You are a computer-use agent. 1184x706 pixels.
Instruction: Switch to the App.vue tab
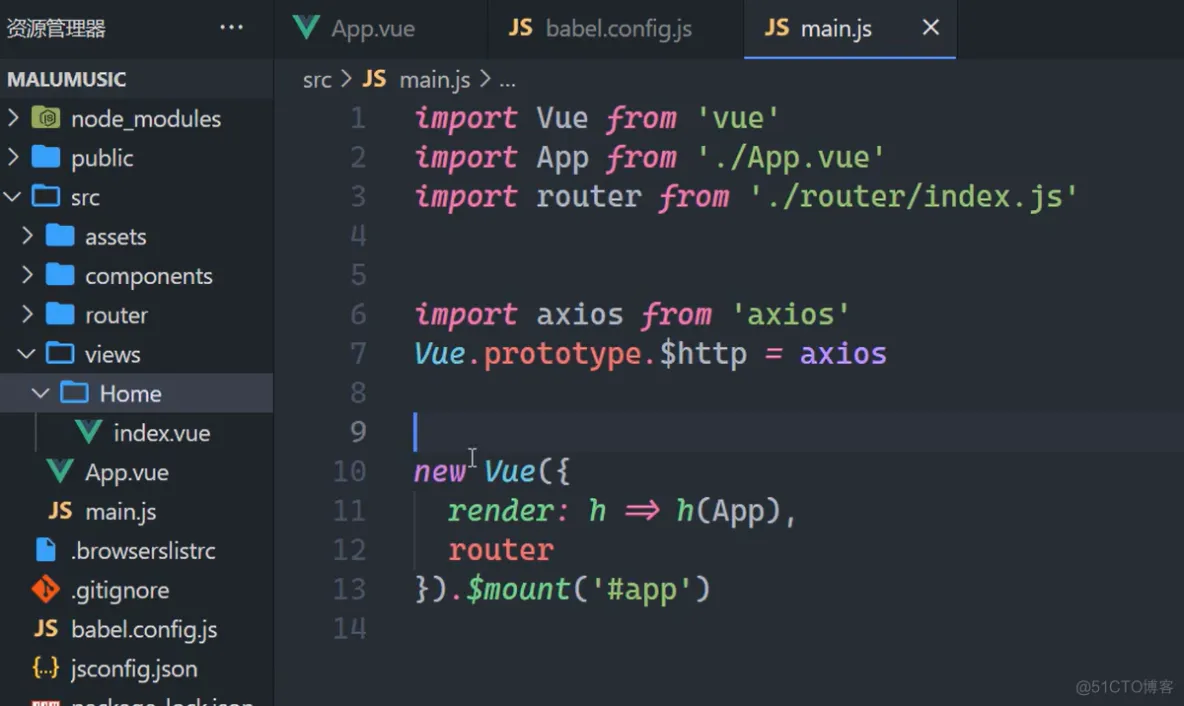(x=381, y=29)
